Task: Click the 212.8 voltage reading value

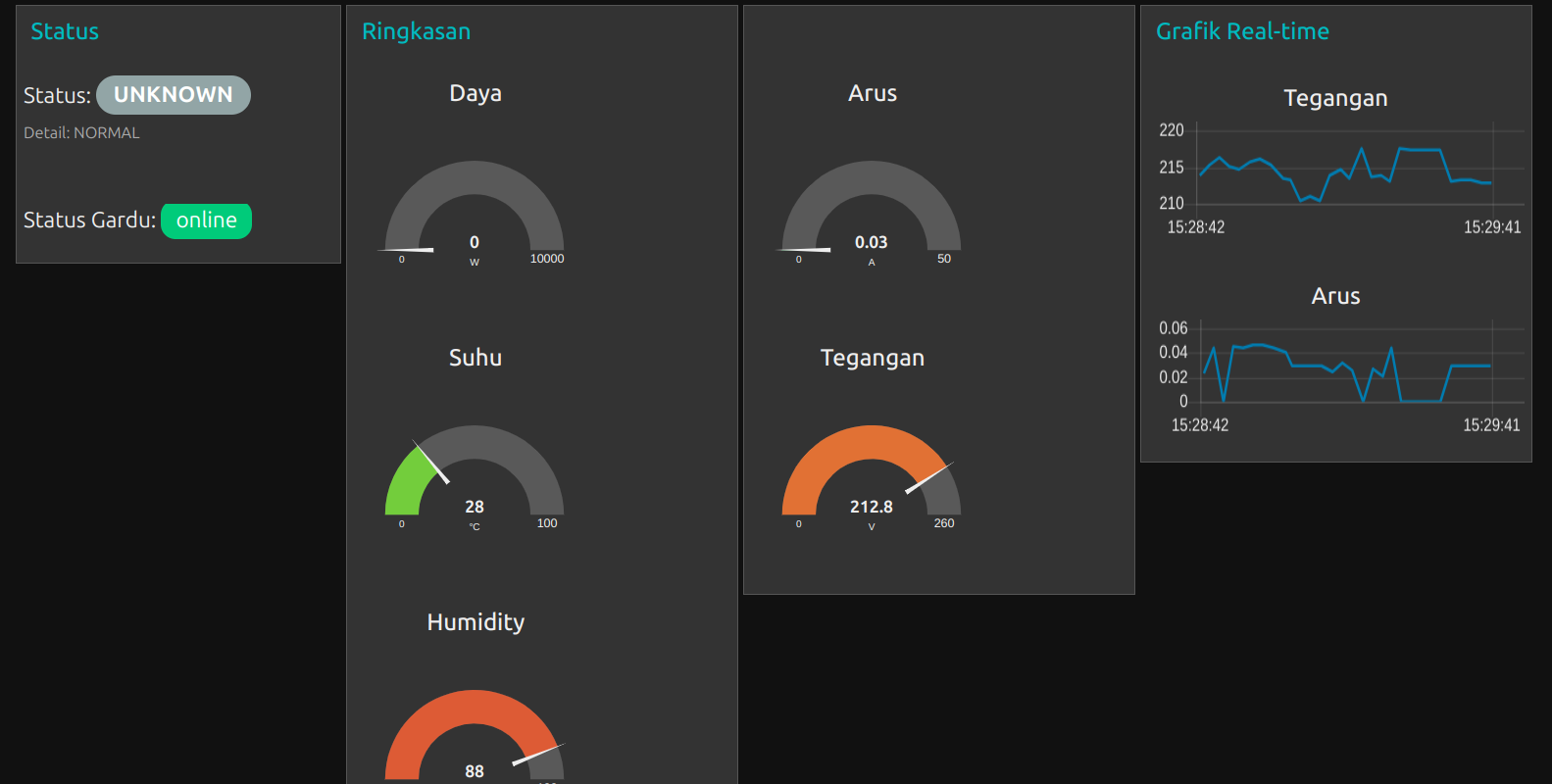Action: pos(871,507)
